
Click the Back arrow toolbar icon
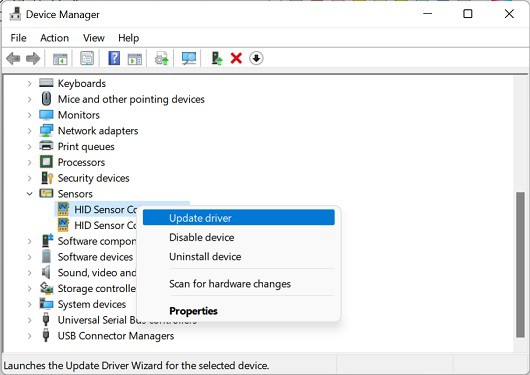click(13, 58)
